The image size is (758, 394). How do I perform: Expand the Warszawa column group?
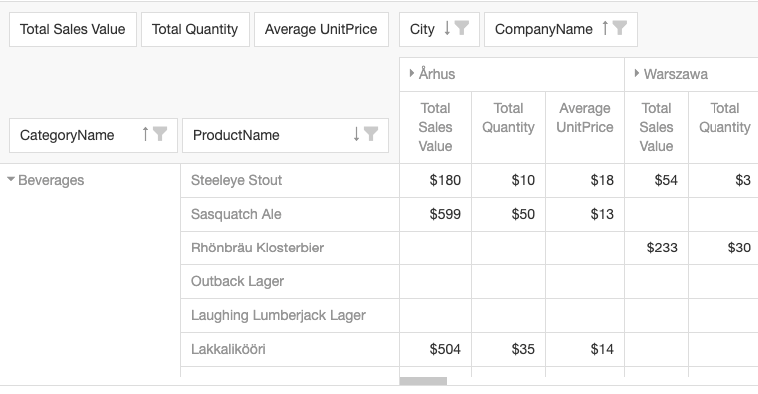(637, 73)
